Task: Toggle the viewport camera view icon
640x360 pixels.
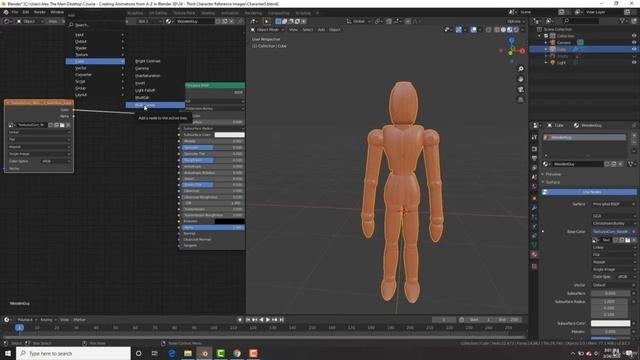Action: 520,89
